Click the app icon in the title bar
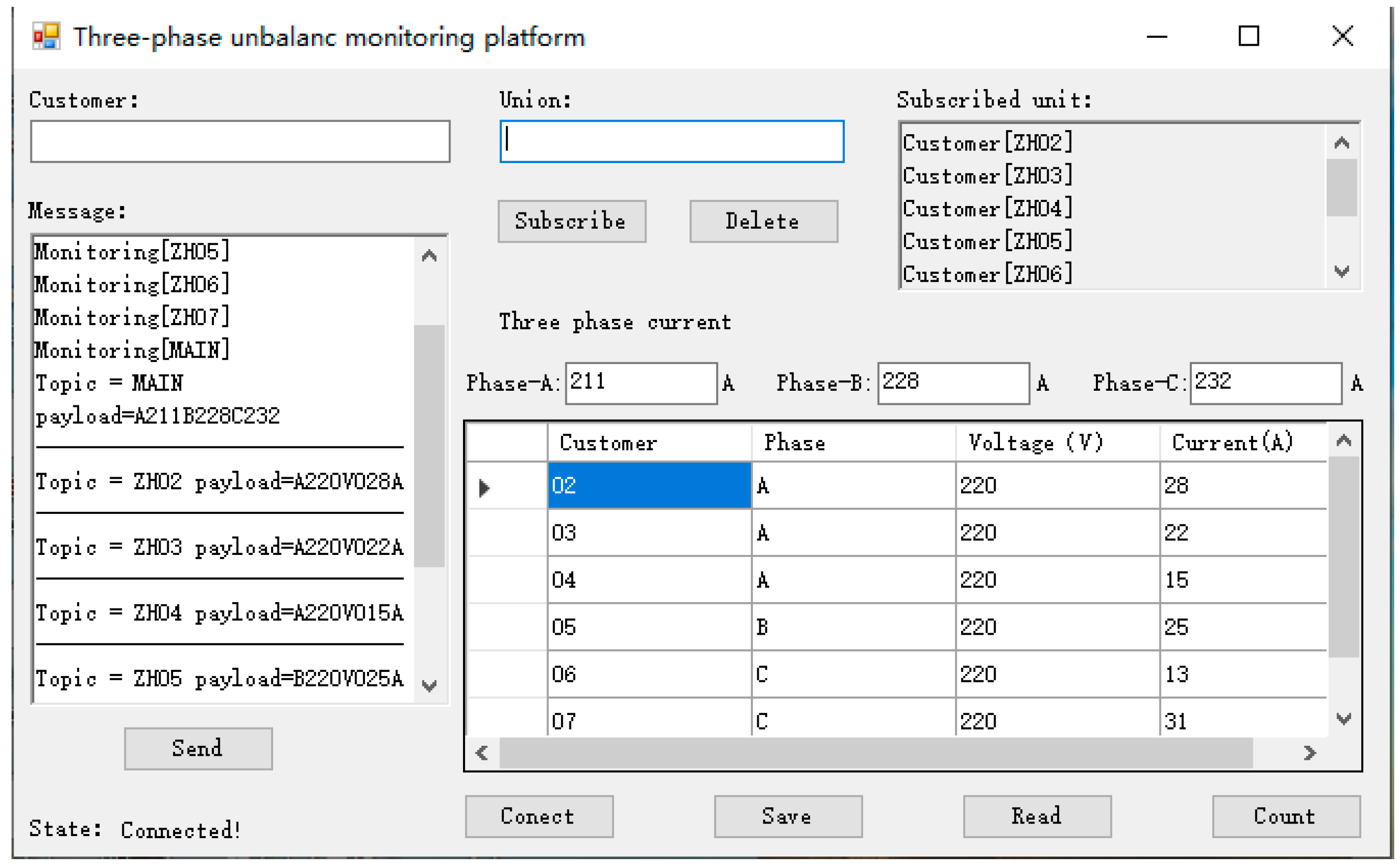 click(x=46, y=36)
